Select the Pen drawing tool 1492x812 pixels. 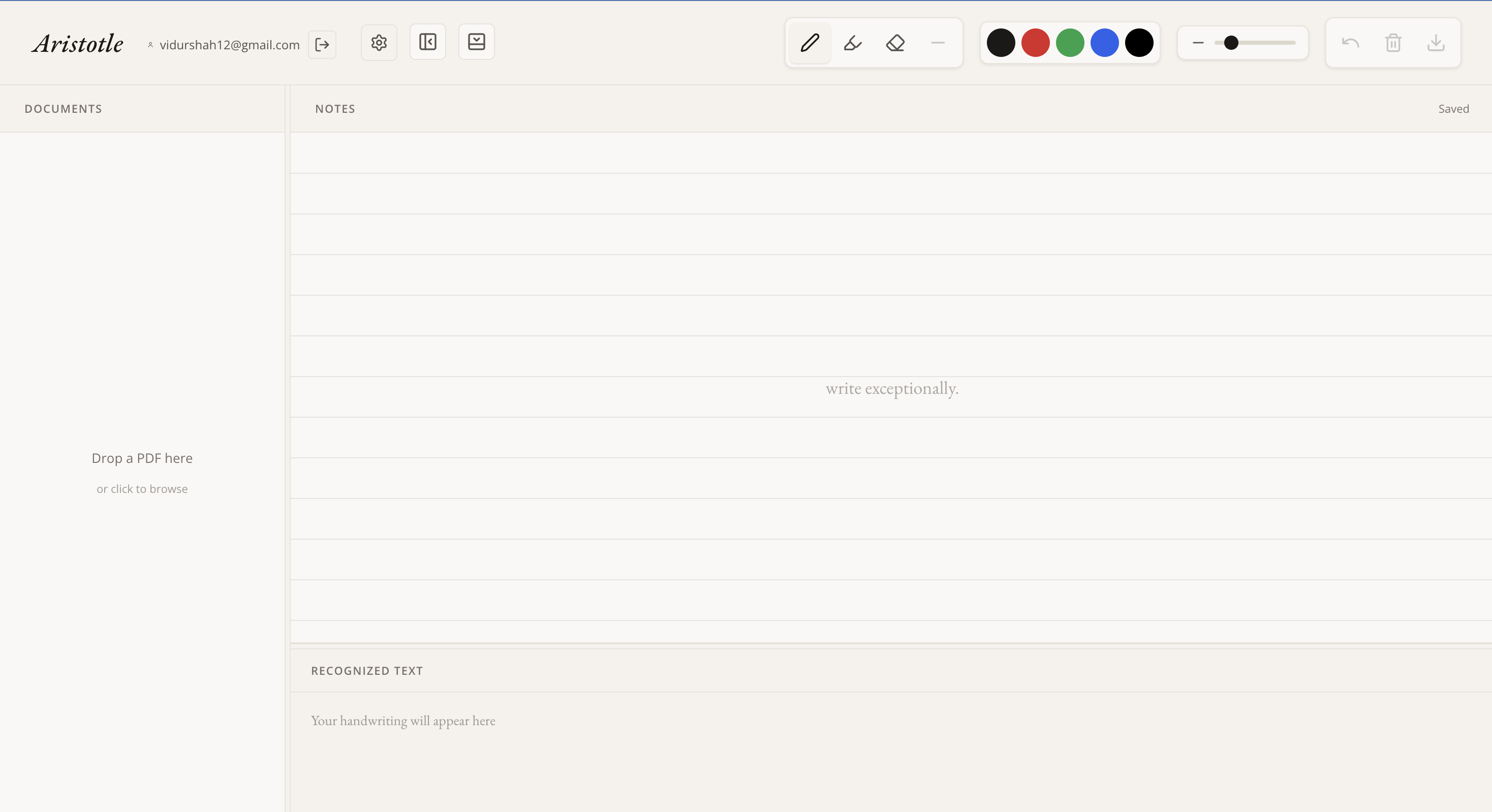coord(810,43)
